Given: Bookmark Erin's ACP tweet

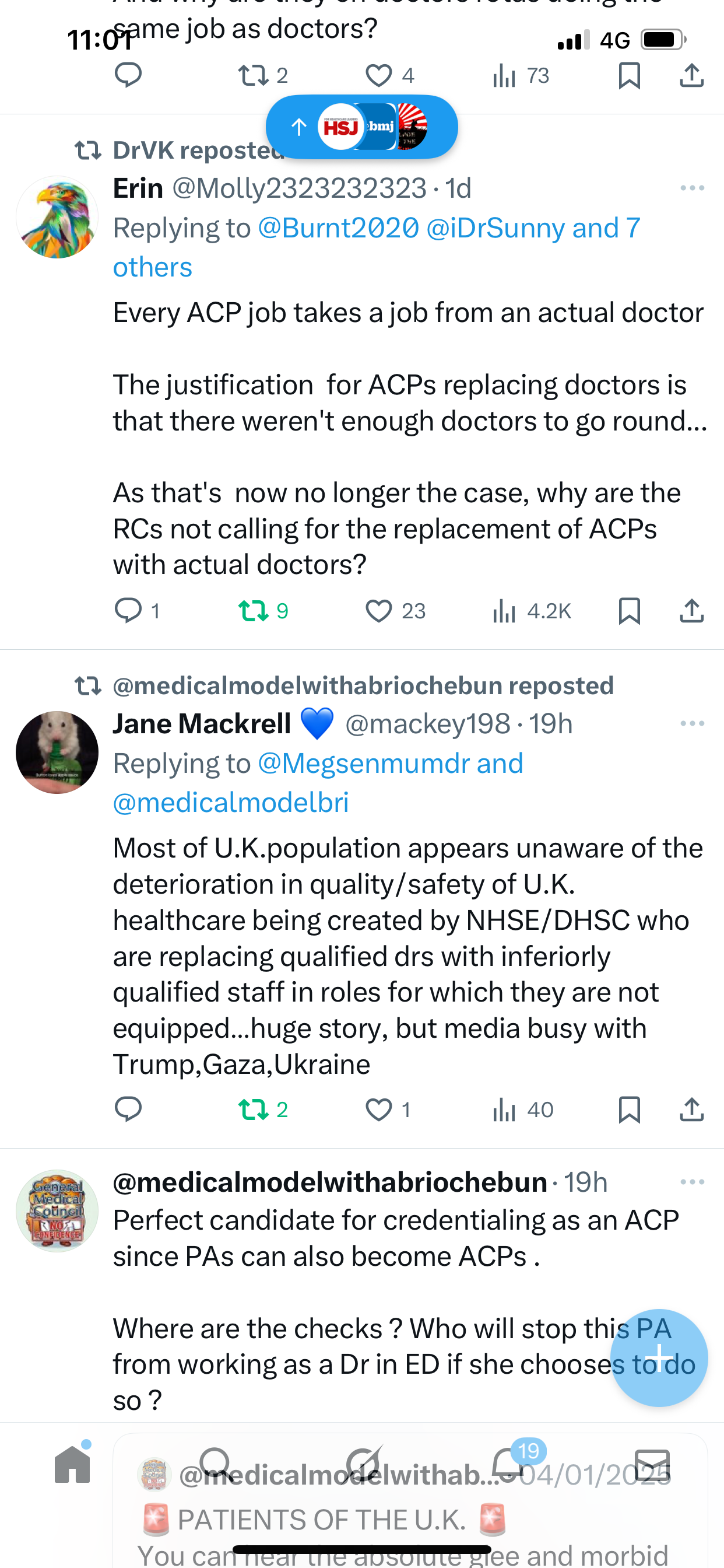Looking at the screenshot, I should click(629, 611).
